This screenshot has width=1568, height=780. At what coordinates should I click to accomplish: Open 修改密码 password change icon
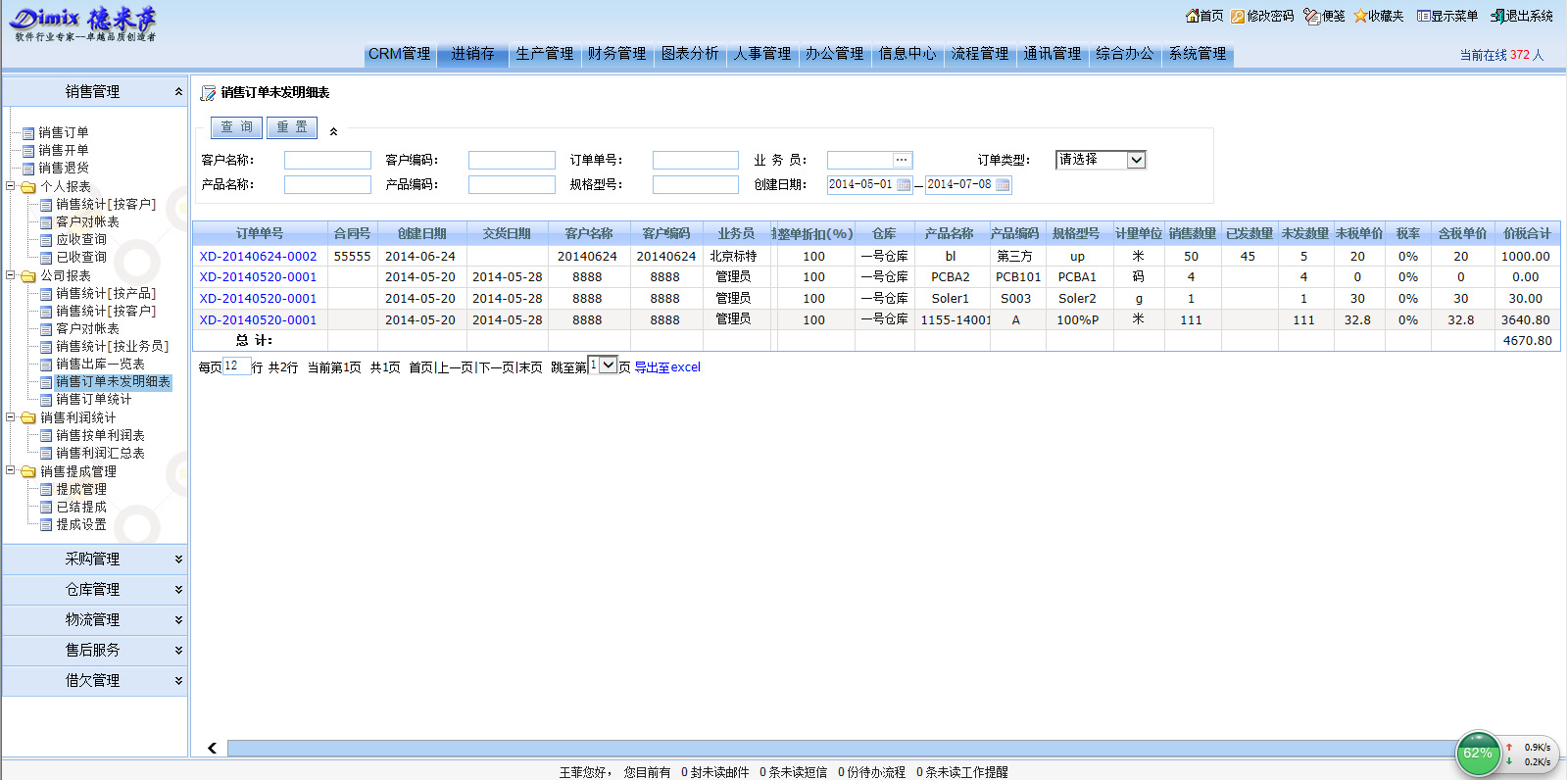coord(1238,16)
